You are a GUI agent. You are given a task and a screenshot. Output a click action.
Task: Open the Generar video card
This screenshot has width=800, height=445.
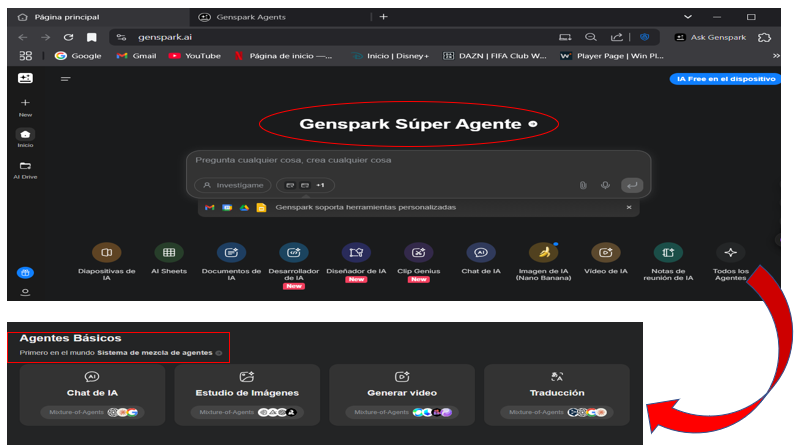pyautogui.click(x=402, y=395)
